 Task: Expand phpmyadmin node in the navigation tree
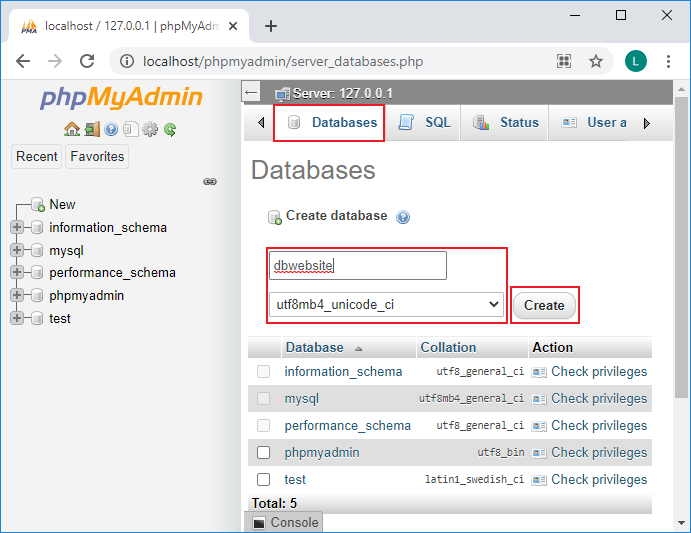click(17, 295)
